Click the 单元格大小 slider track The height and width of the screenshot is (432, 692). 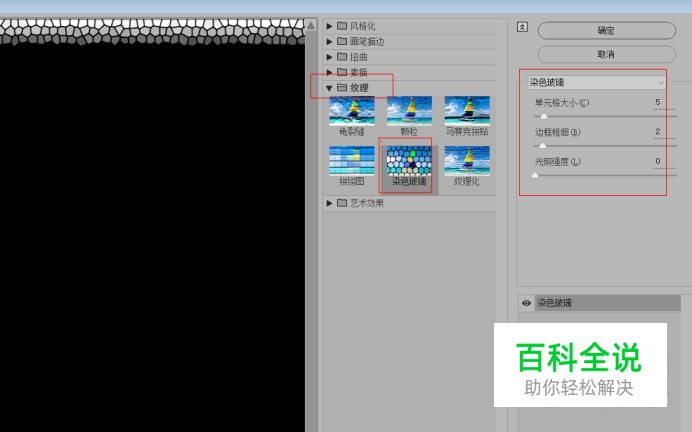(605, 116)
